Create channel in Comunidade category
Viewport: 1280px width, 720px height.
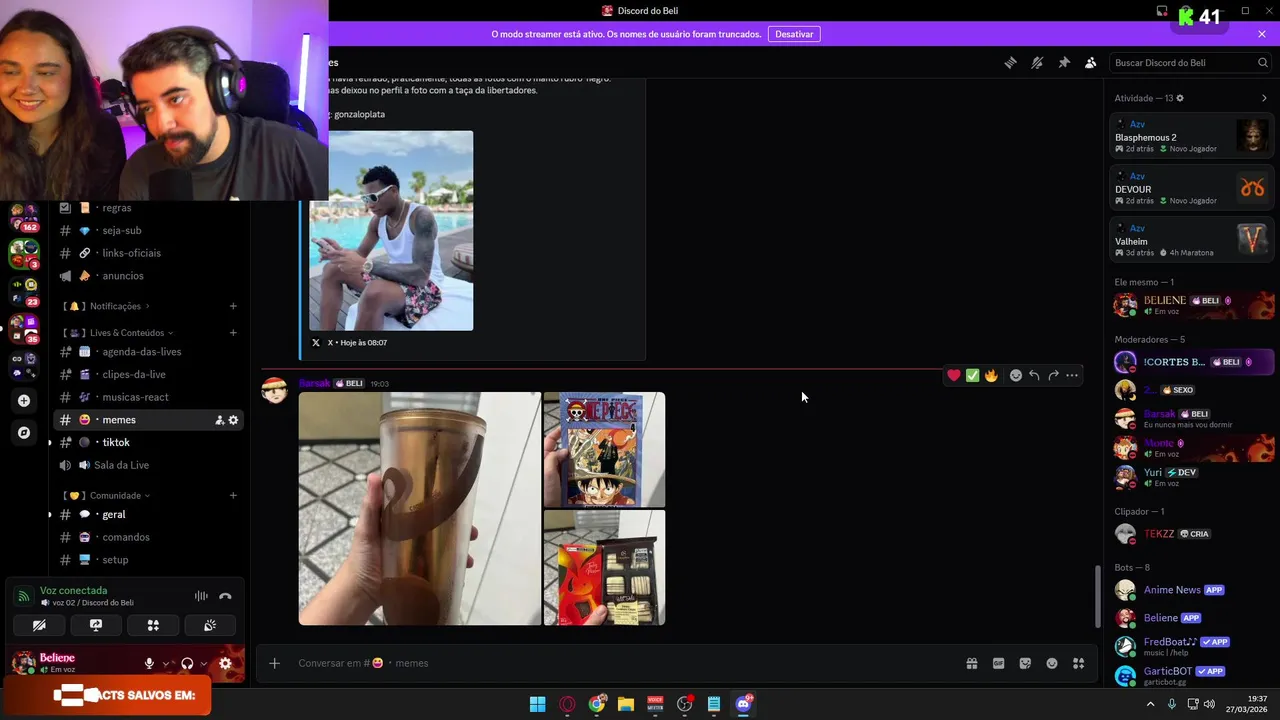(233, 495)
